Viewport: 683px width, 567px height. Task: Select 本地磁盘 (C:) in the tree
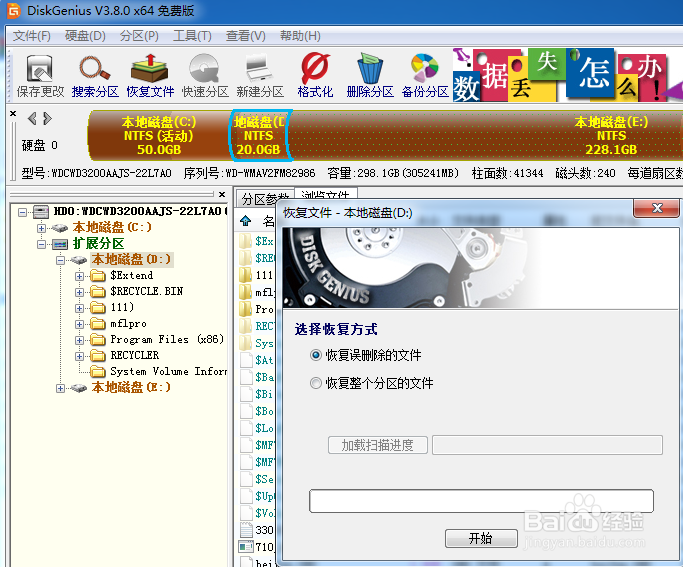pos(112,227)
